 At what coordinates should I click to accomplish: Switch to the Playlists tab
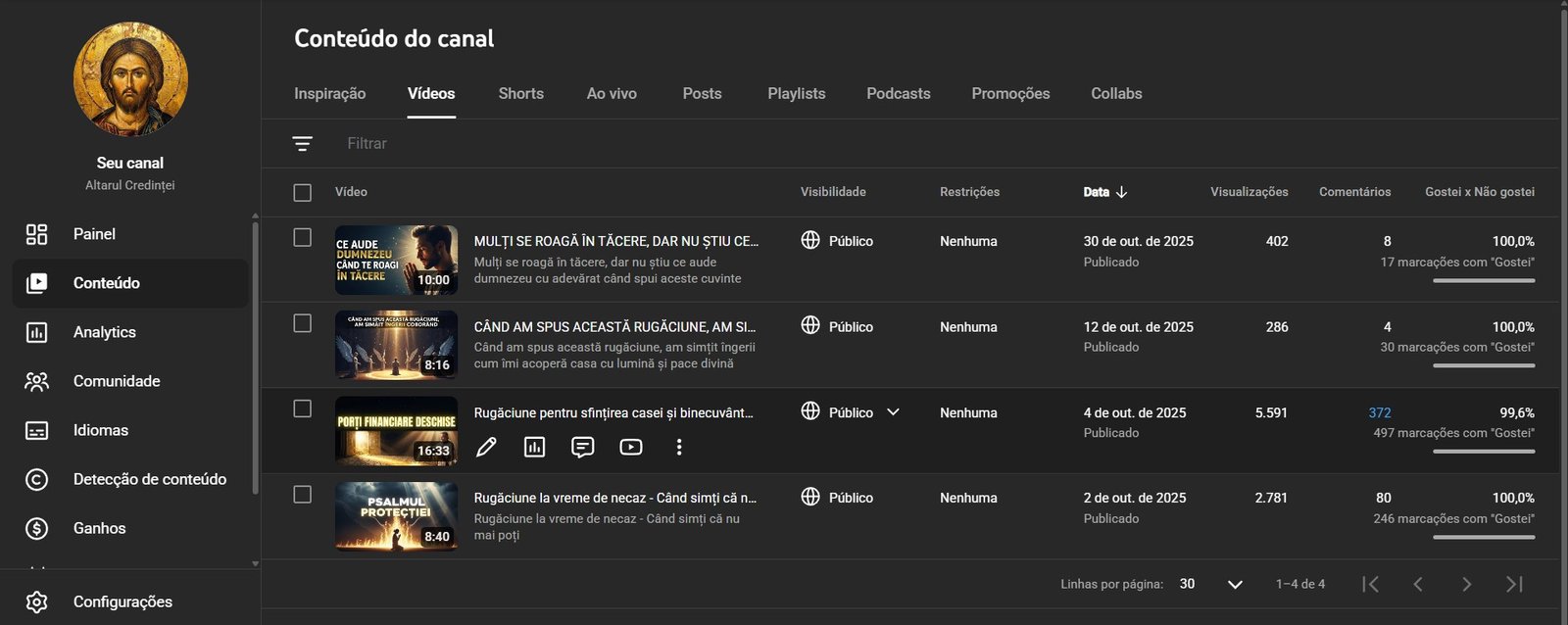[x=796, y=94]
